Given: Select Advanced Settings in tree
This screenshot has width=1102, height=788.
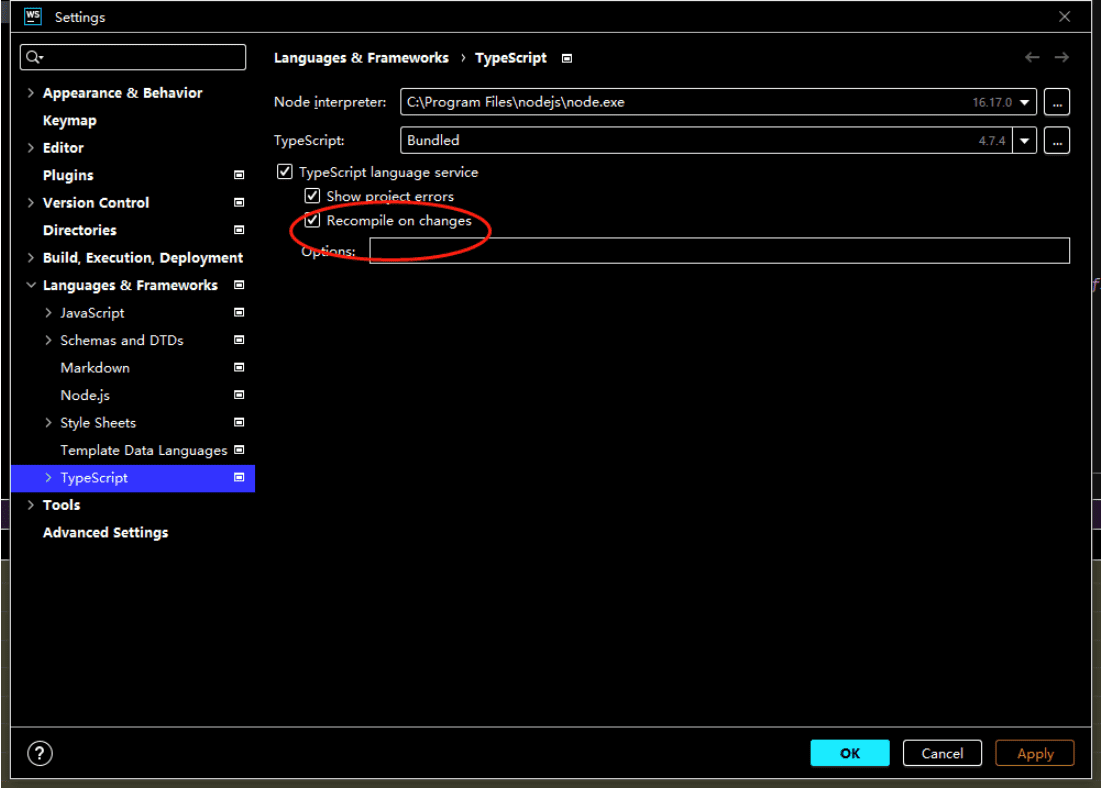Looking at the screenshot, I should [105, 532].
